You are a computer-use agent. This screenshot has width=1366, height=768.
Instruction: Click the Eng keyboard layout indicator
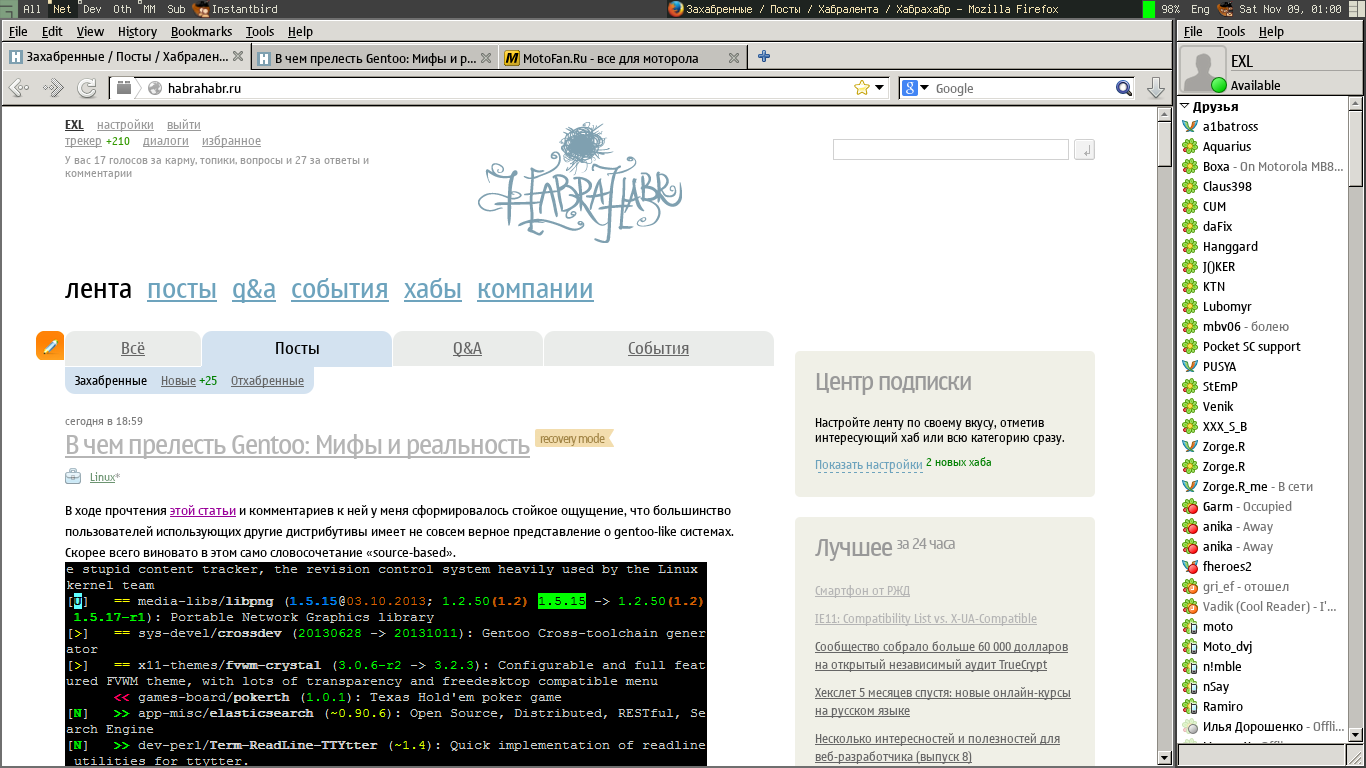pyautogui.click(x=1200, y=8)
